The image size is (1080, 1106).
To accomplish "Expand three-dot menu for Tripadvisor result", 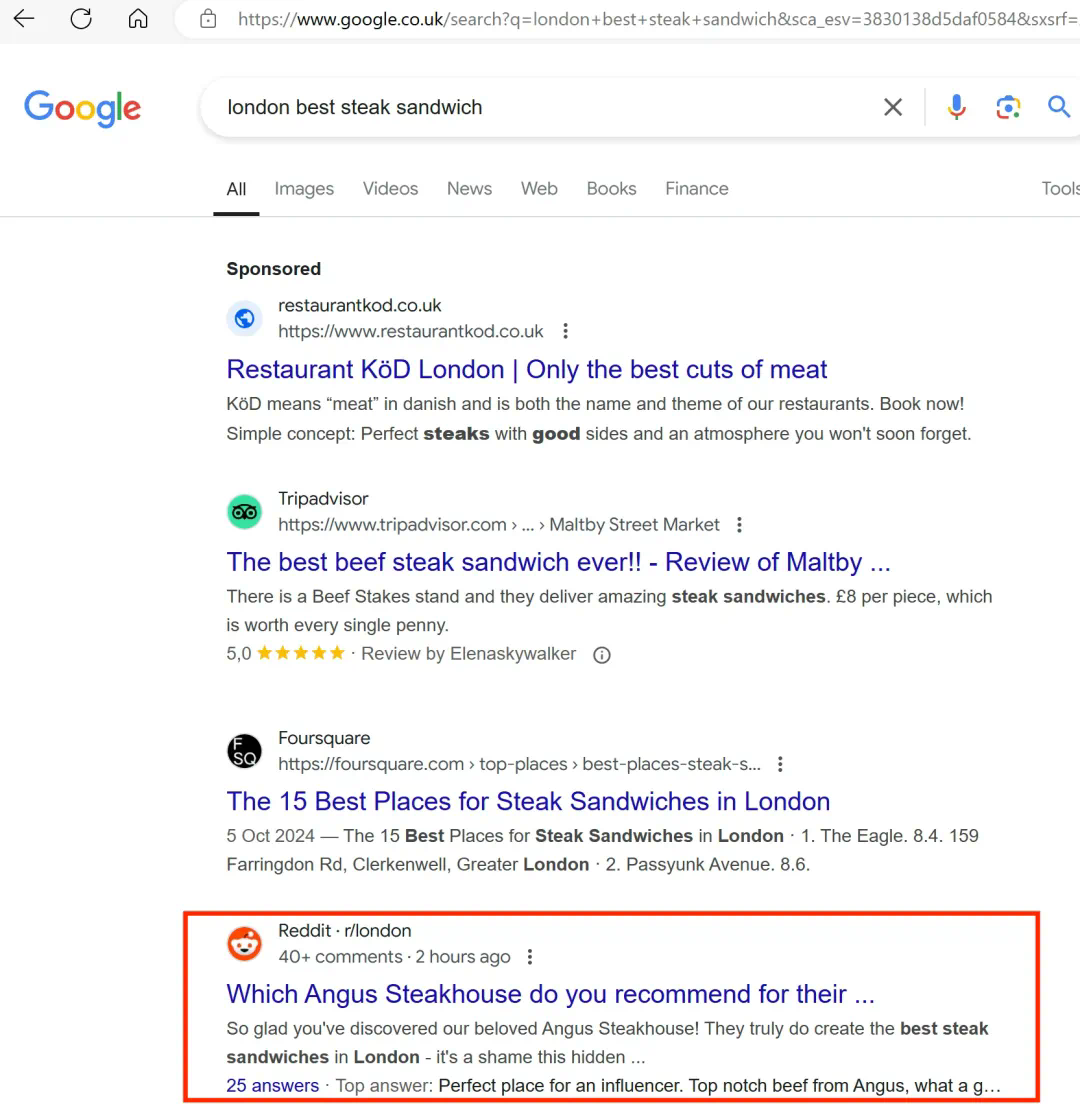I will tap(739, 525).
